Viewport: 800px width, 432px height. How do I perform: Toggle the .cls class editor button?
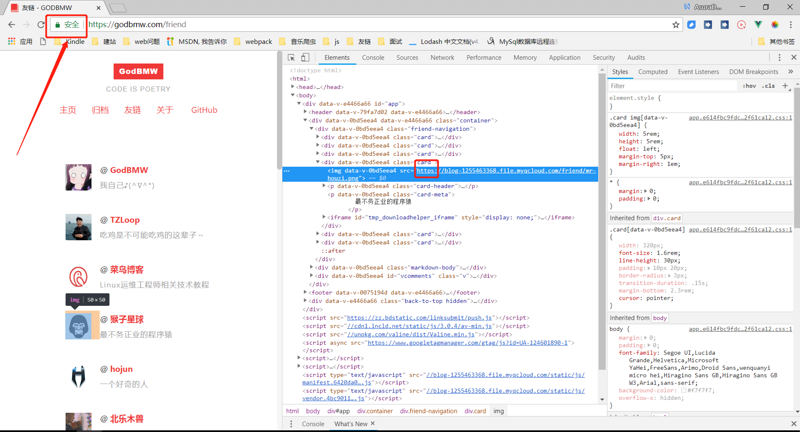pyautogui.click(x=768, y=86)
